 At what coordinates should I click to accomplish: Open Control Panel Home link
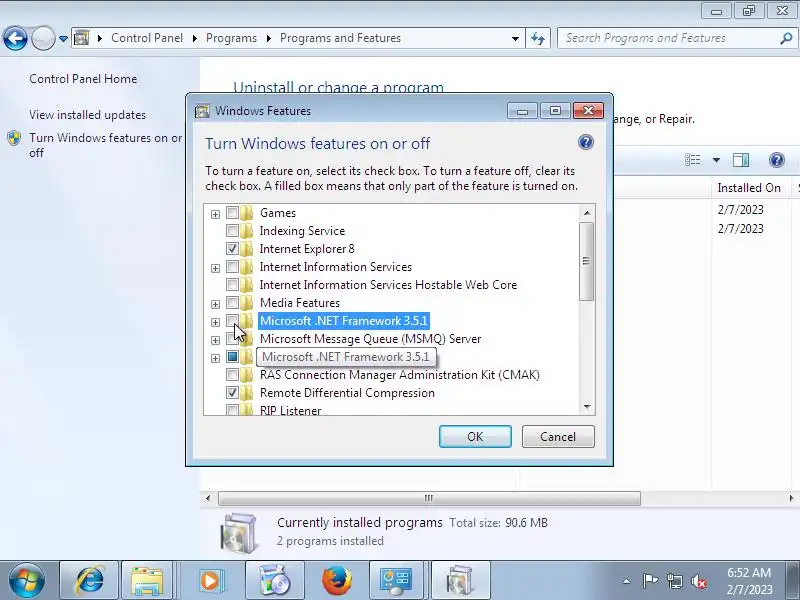tap(83, 79)
